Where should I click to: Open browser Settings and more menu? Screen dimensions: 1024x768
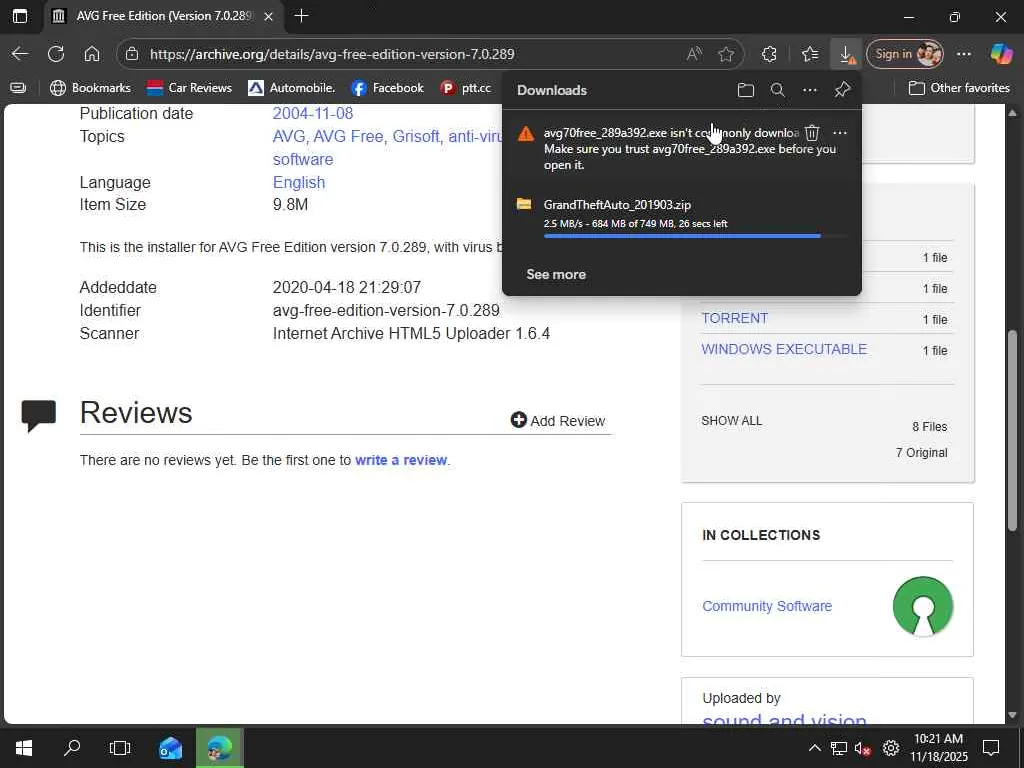(x=964, y=54)
